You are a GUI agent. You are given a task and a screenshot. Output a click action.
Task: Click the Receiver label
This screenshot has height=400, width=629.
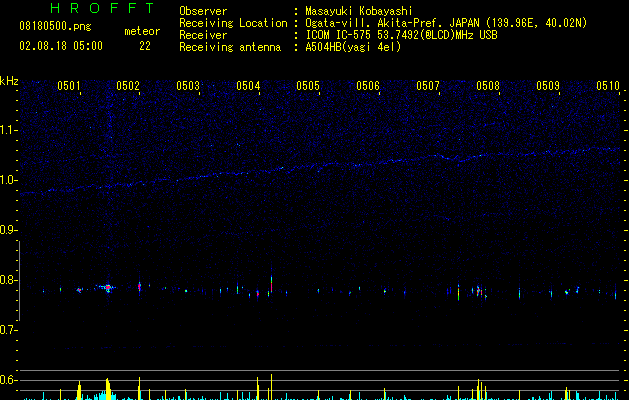click(203, 35)
